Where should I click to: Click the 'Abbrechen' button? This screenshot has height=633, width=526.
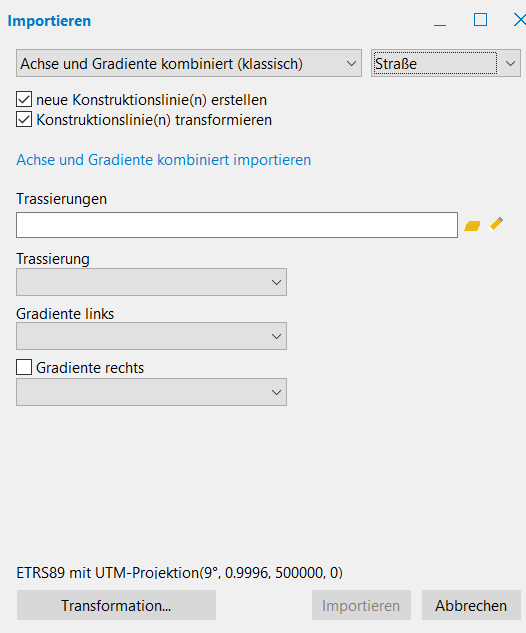[x=471, y=605]
